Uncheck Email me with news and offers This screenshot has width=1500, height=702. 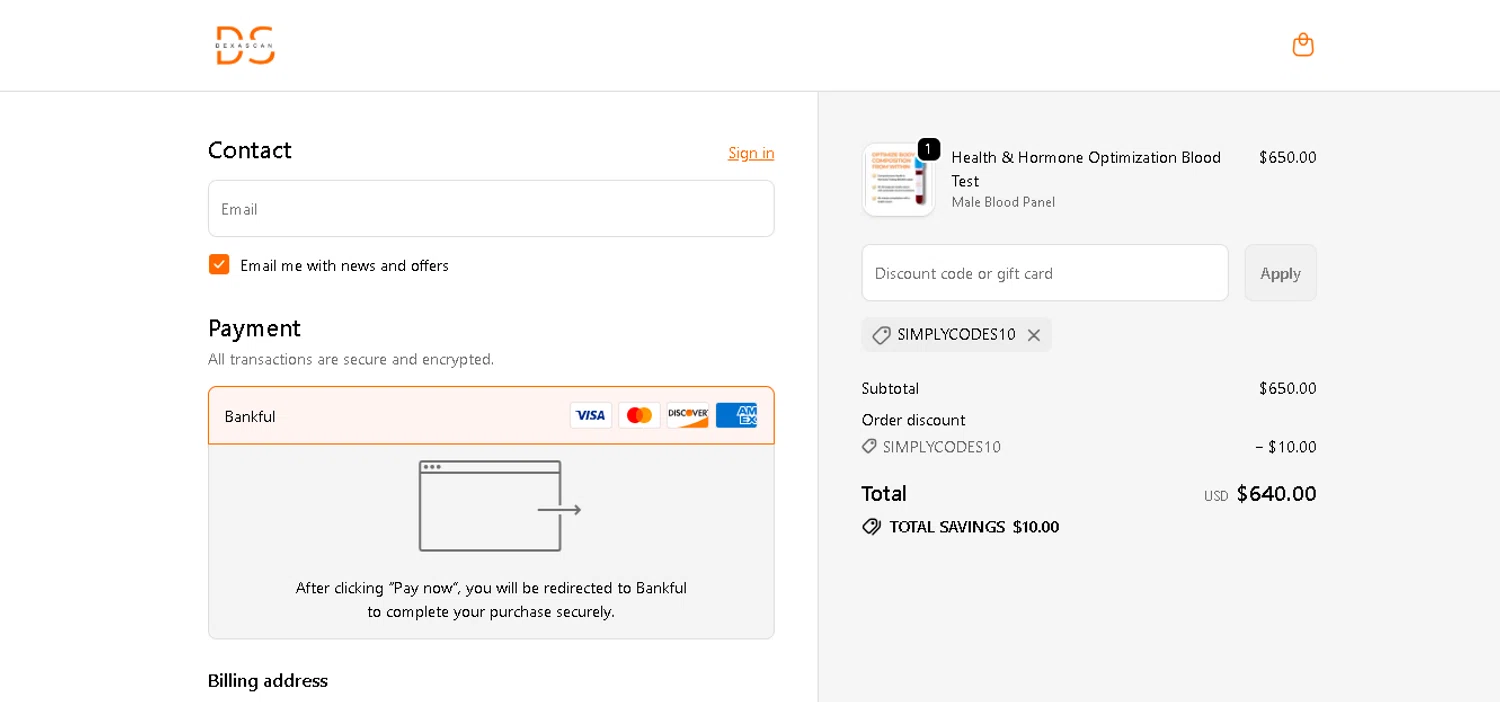(x=219, y=265)
